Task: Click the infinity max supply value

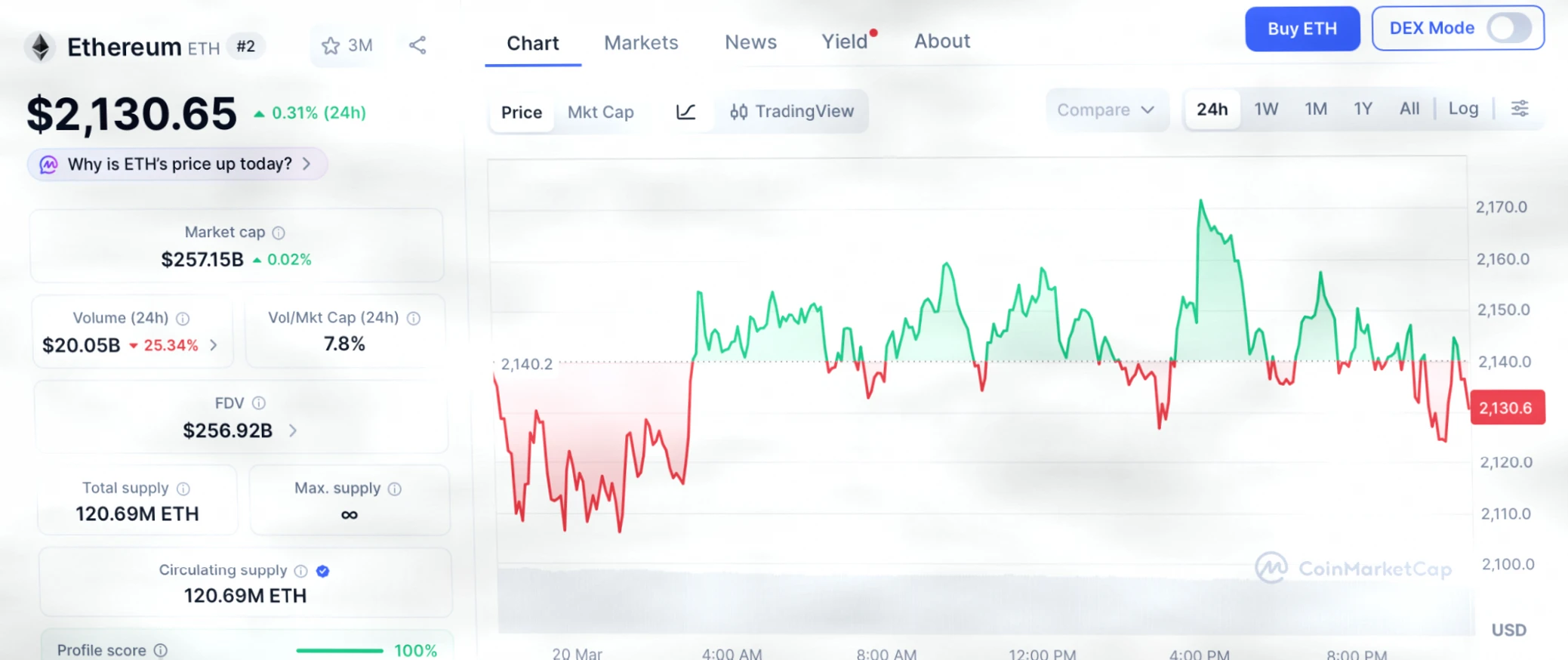Action: [x=349, y=515]
